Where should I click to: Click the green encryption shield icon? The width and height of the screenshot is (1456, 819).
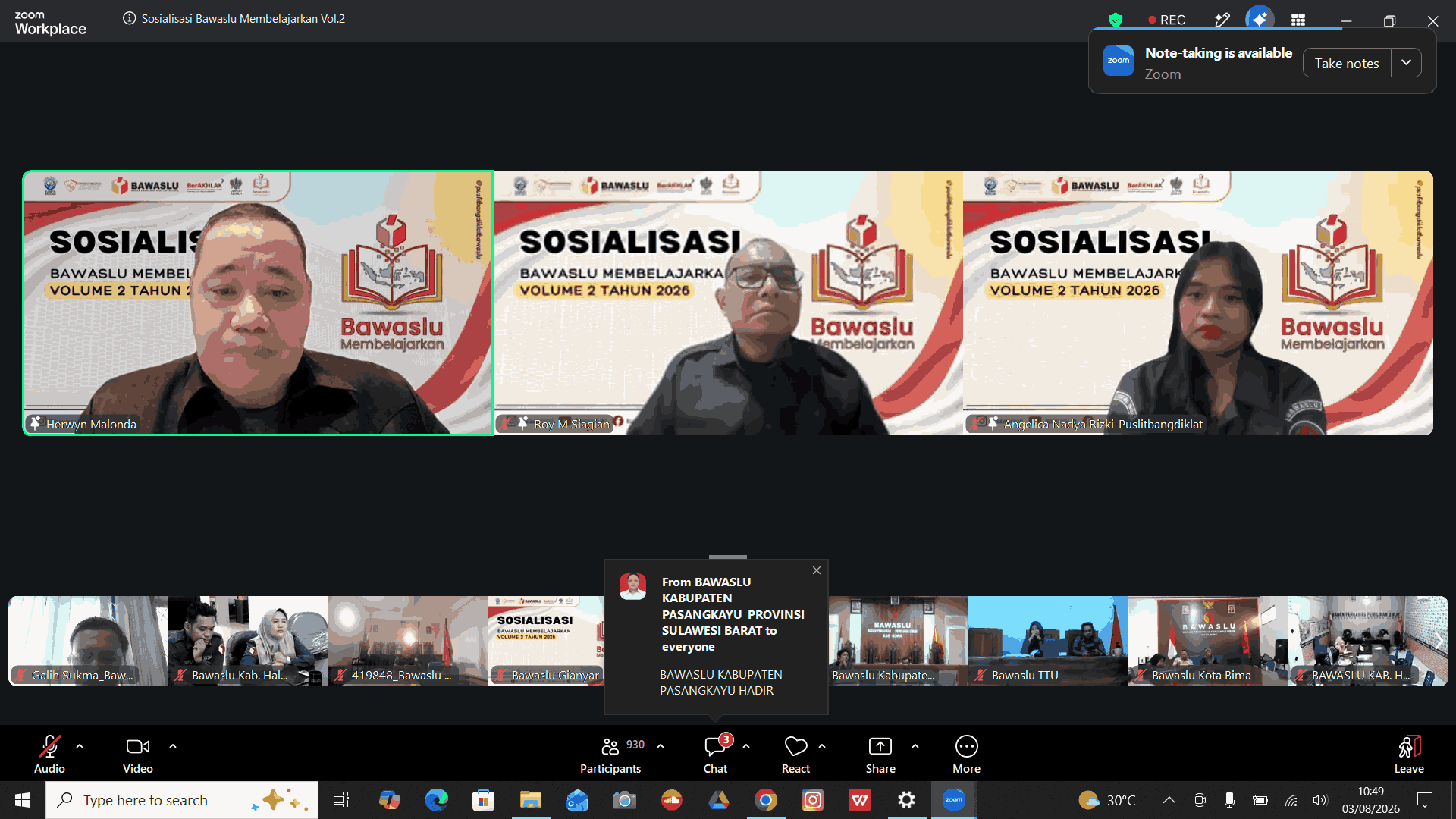click(1116, 20)
